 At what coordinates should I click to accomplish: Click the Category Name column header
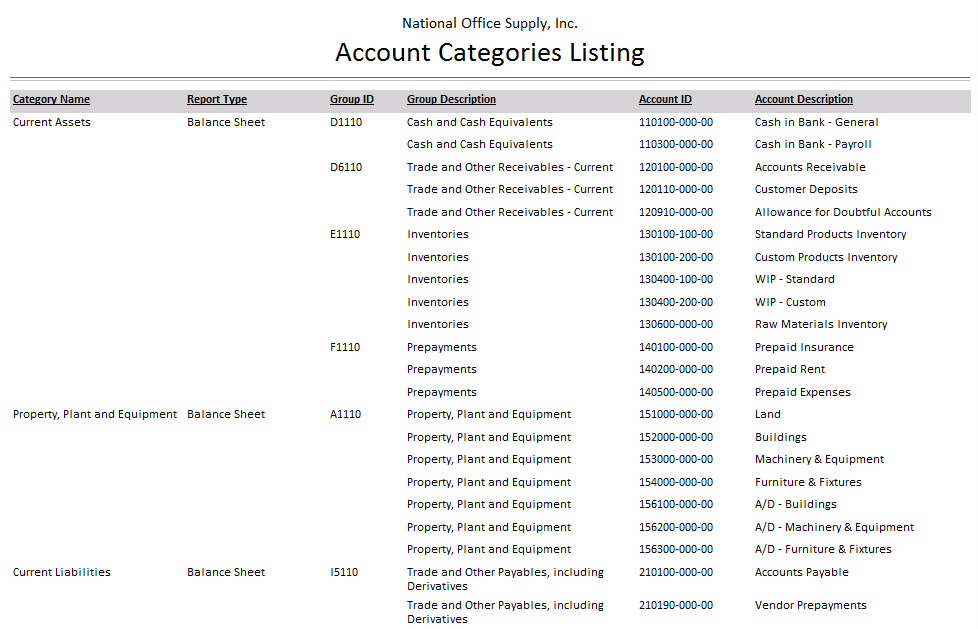click(x=51, y=100)
